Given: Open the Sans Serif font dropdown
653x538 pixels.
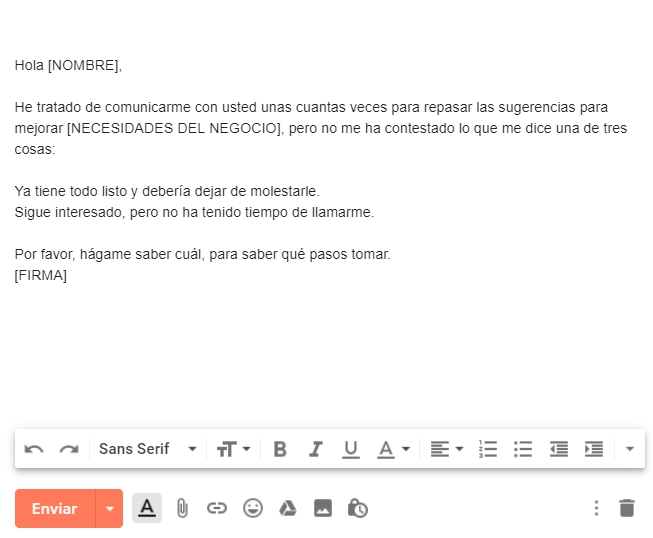Looking at the screenshot, I should pos(147,449).
